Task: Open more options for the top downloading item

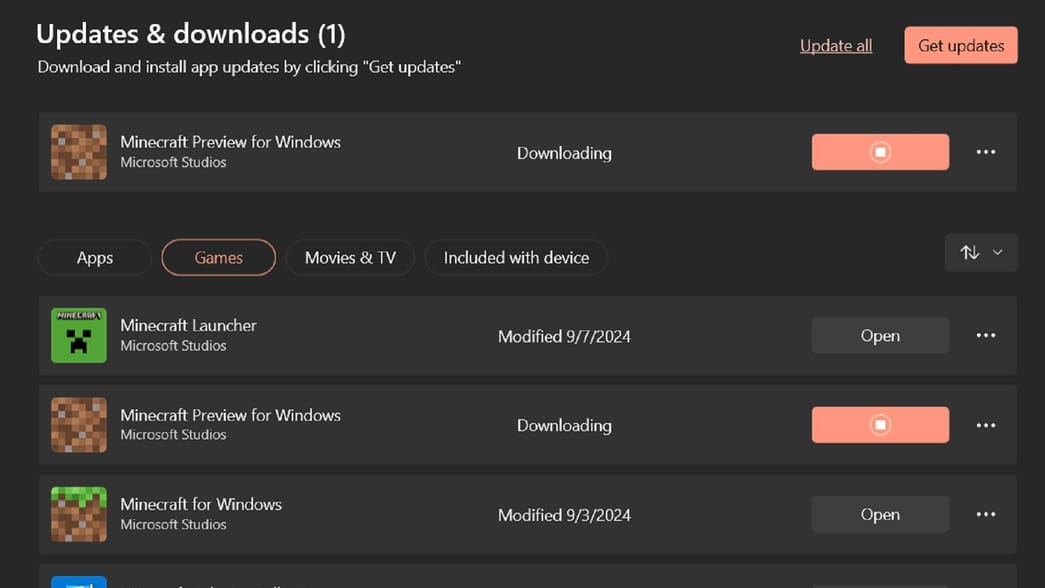Action: (x=986, y=152)
